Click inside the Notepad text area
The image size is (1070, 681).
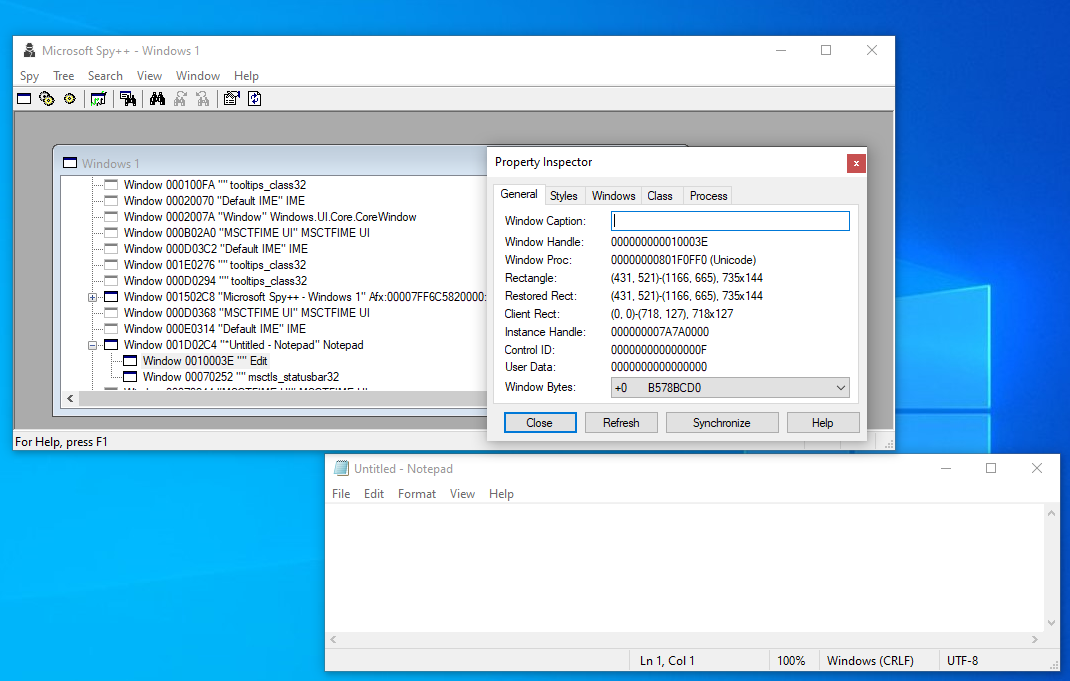coord(684,568)
